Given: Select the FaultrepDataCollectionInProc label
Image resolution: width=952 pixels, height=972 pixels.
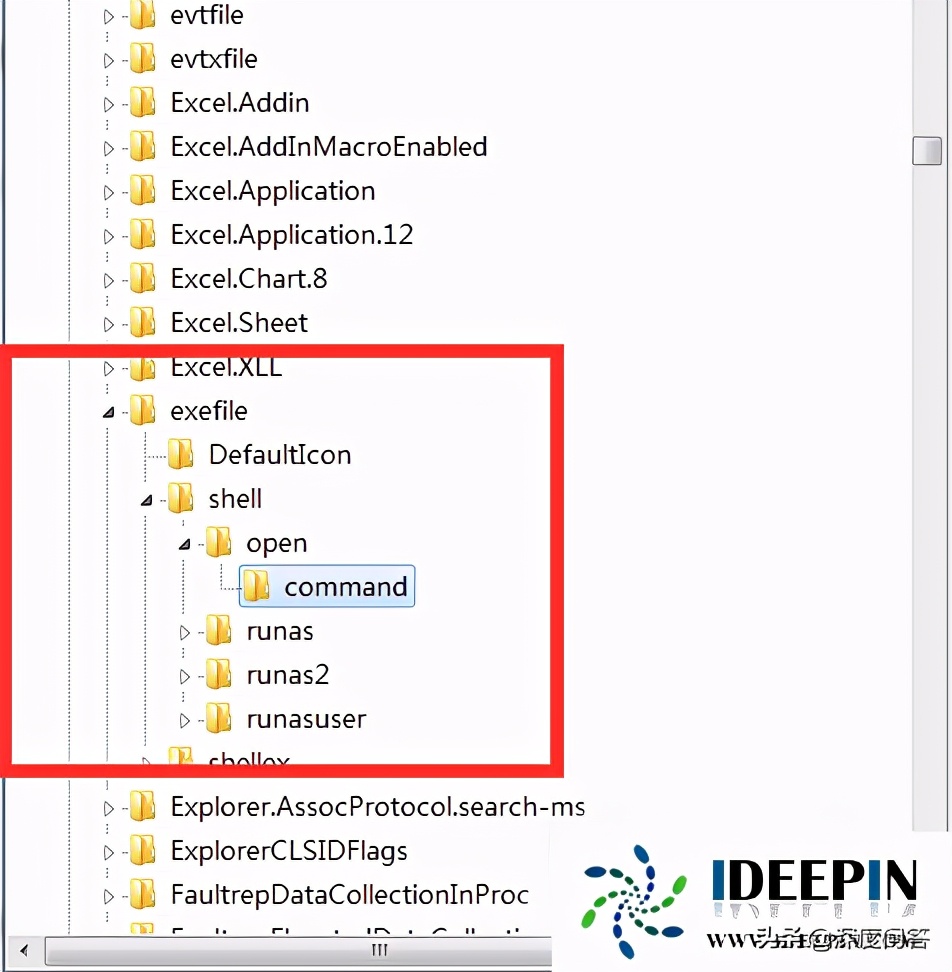Looking at the screenshot, I should point(350,896).
